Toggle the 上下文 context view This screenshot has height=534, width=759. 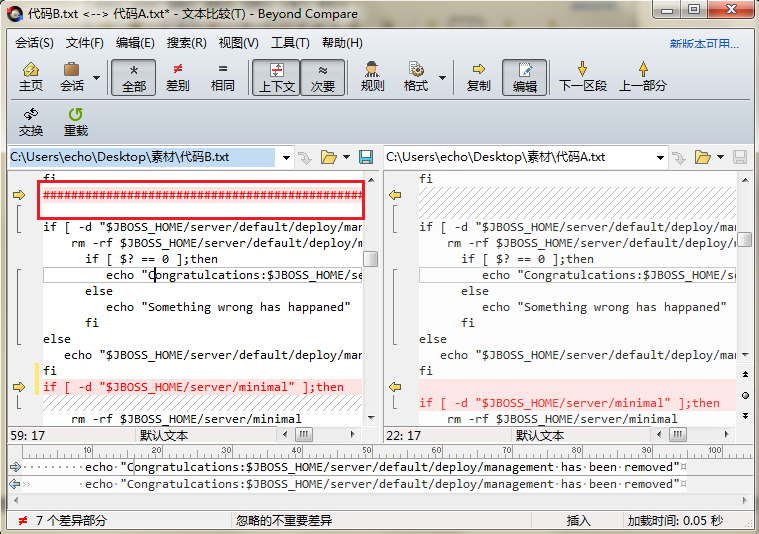click(276, 77)
